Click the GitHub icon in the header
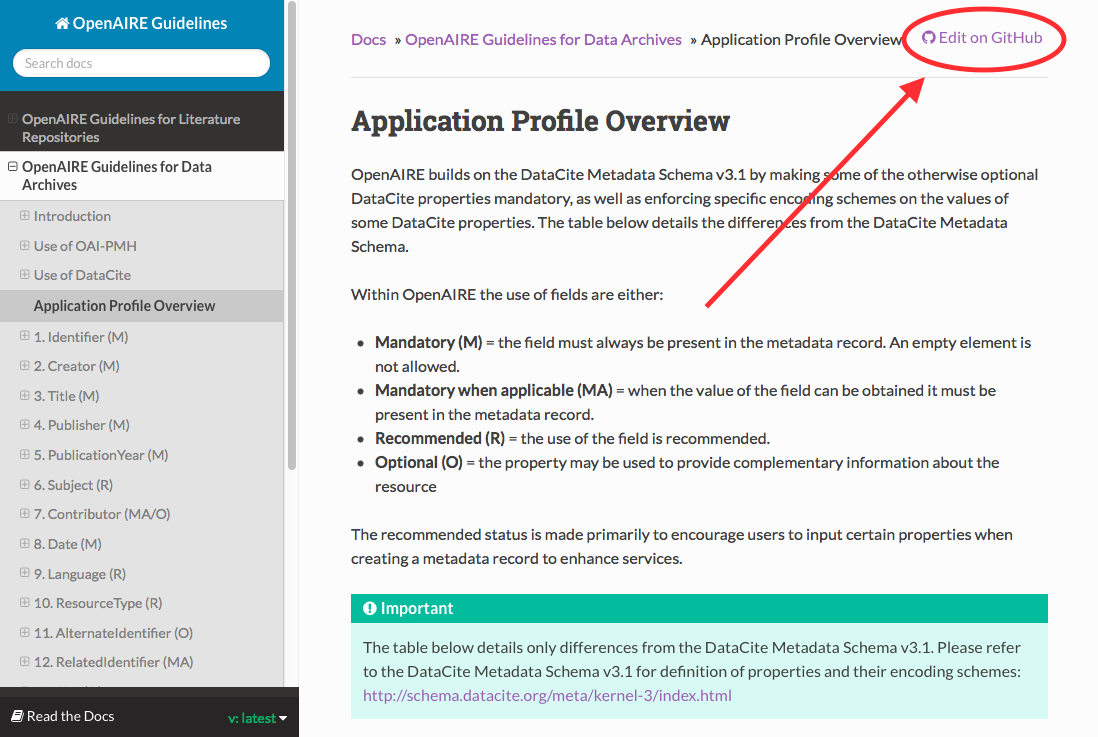 [929, 38]
